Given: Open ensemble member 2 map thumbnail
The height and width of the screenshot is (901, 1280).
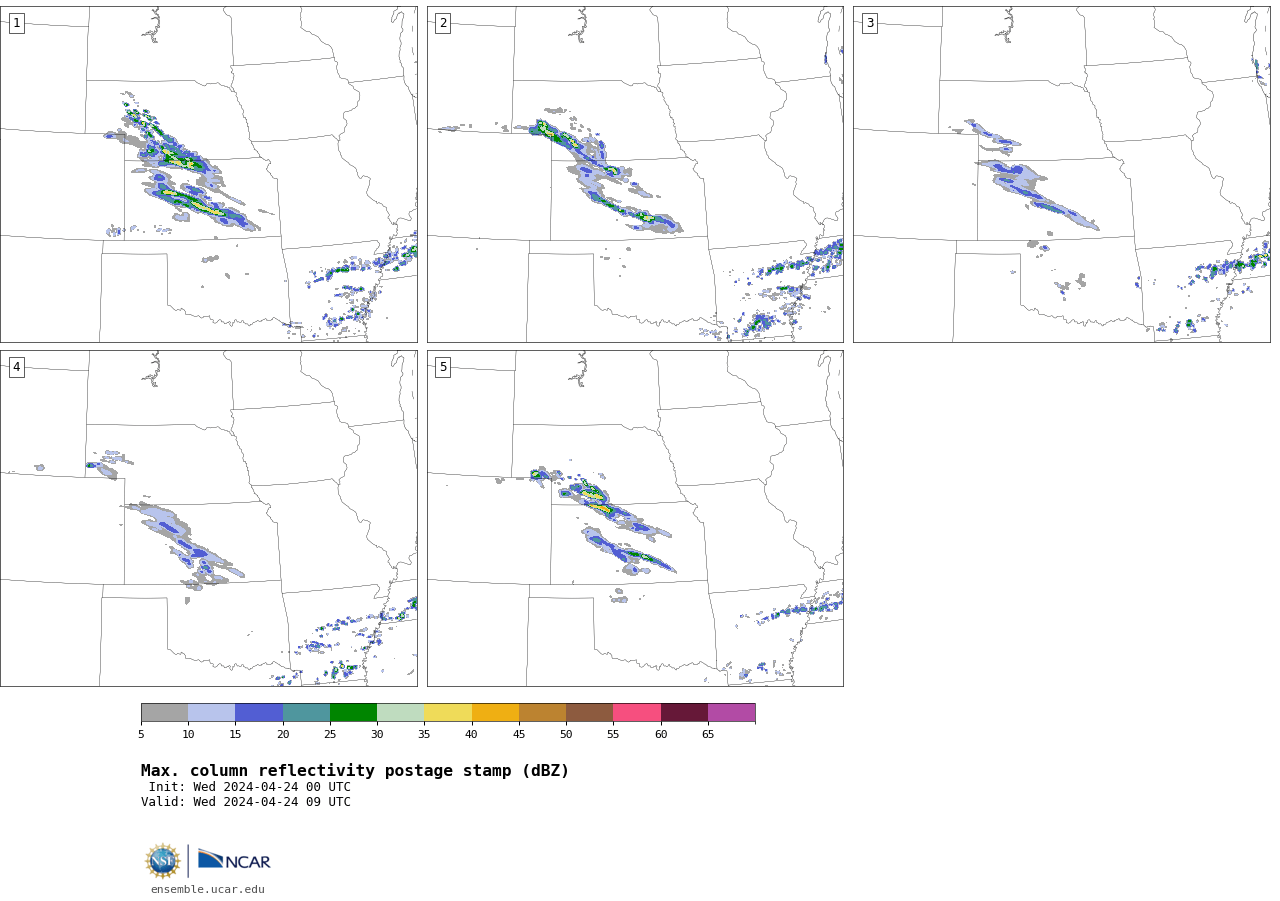Looking at the screenshot, I should tap(635, 174).
